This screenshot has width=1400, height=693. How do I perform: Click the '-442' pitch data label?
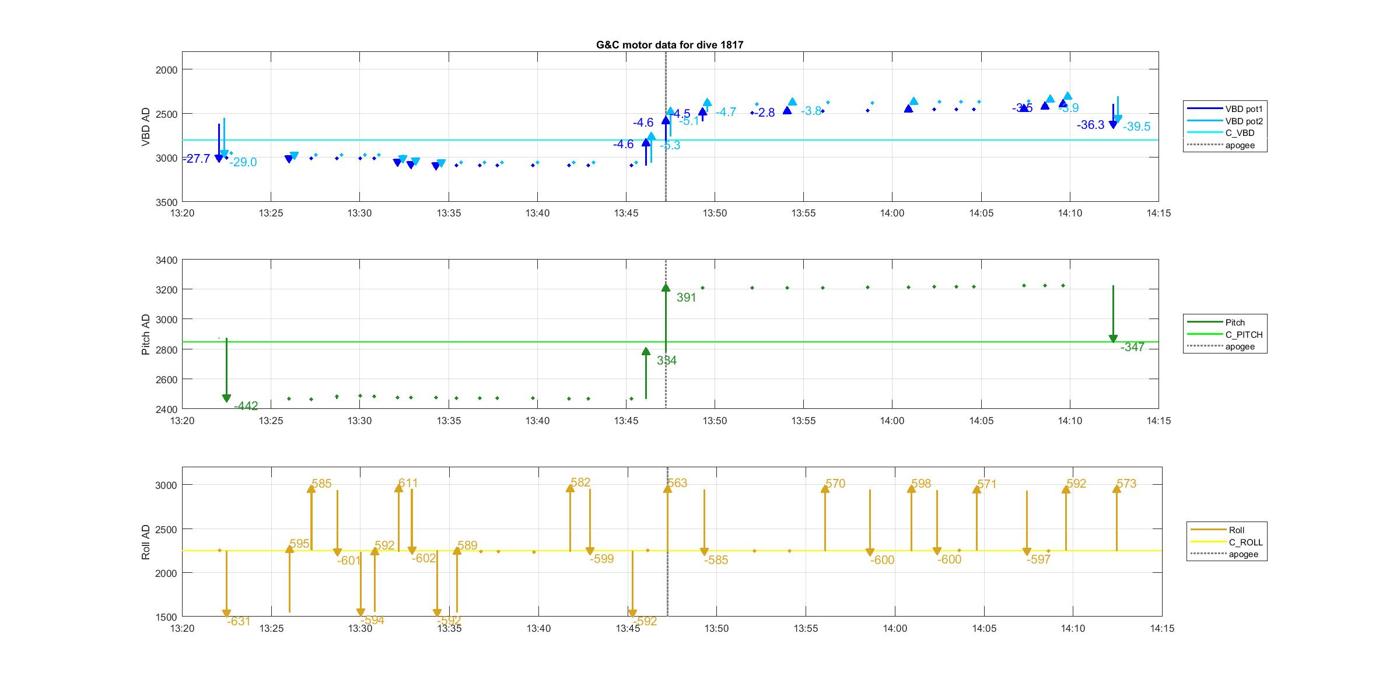pos(246,406)
